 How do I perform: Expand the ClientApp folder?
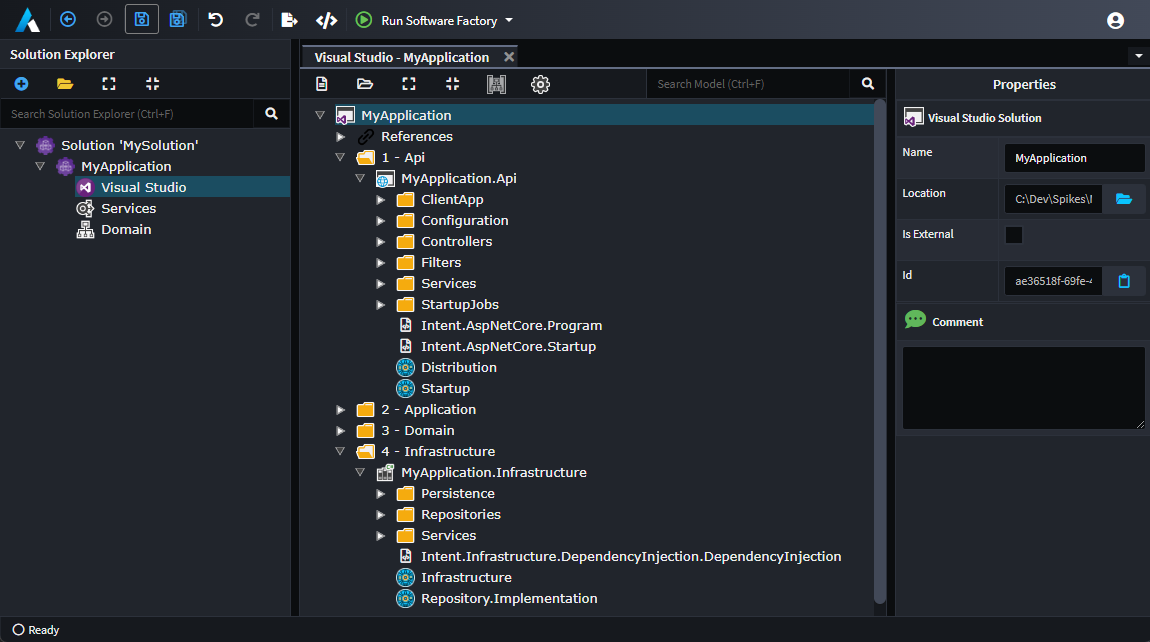click(x=381, y=200)
